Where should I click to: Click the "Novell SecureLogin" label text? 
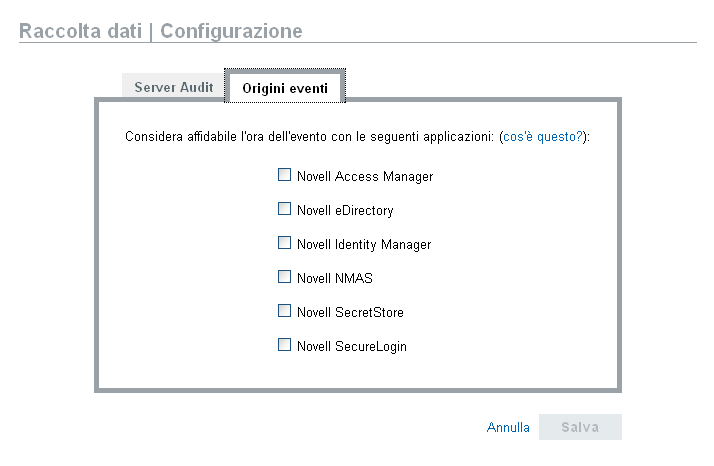coord(352,346)
